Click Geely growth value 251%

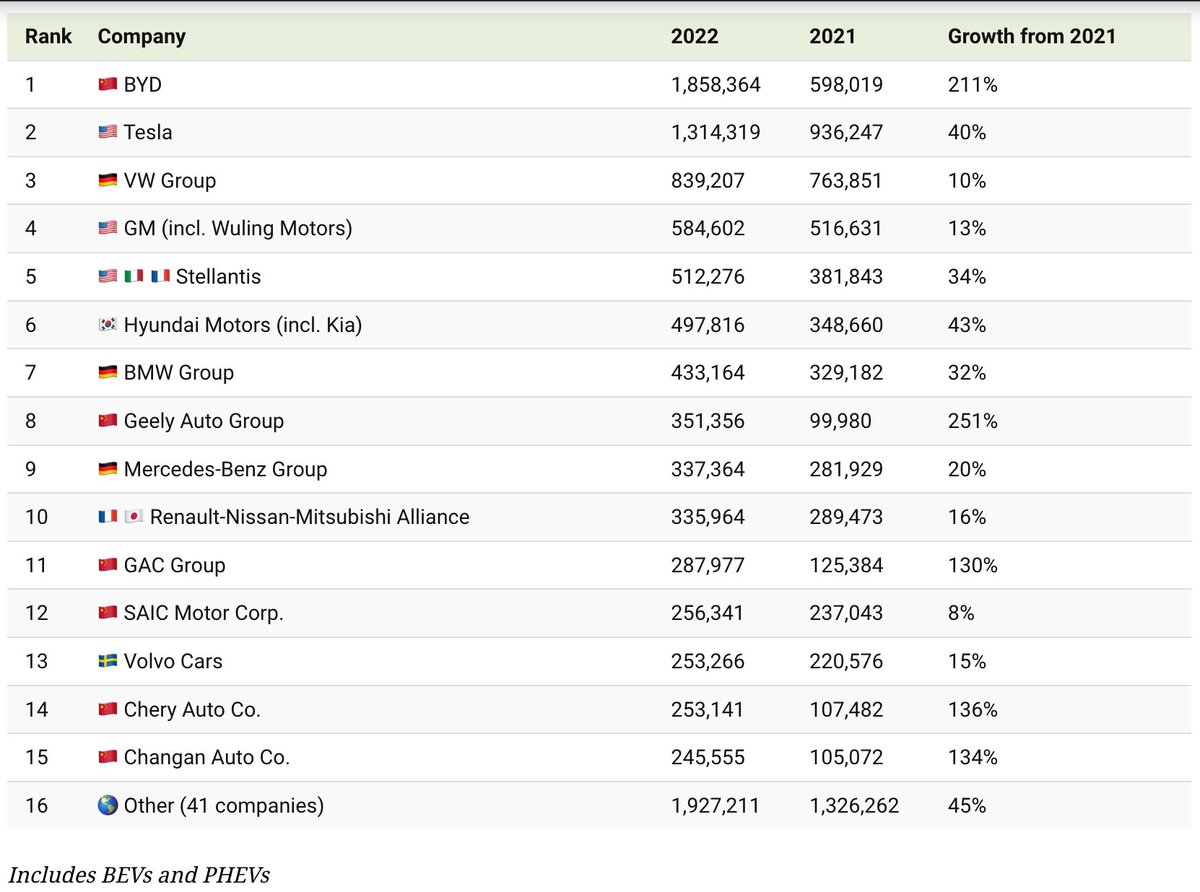(x=972, y=421)
